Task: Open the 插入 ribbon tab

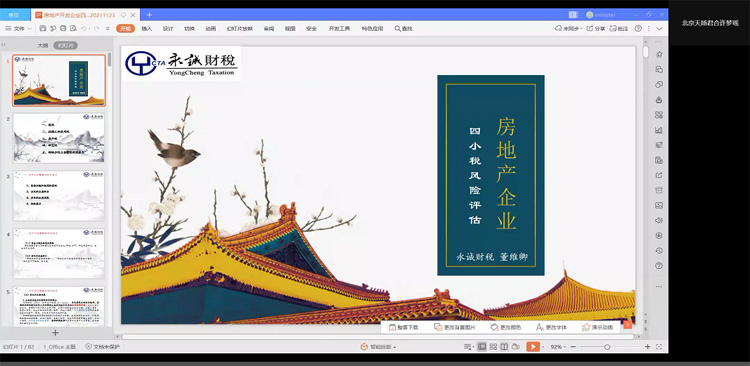Action: pos(146,29)
